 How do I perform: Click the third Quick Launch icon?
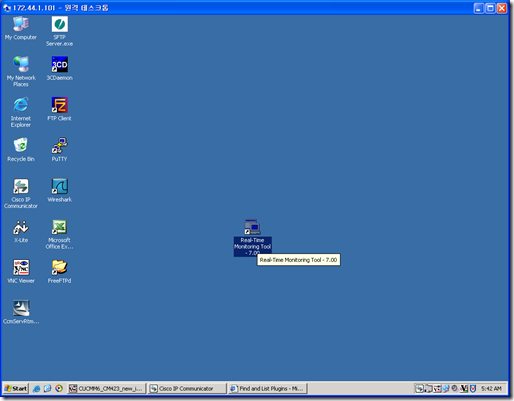59,388
